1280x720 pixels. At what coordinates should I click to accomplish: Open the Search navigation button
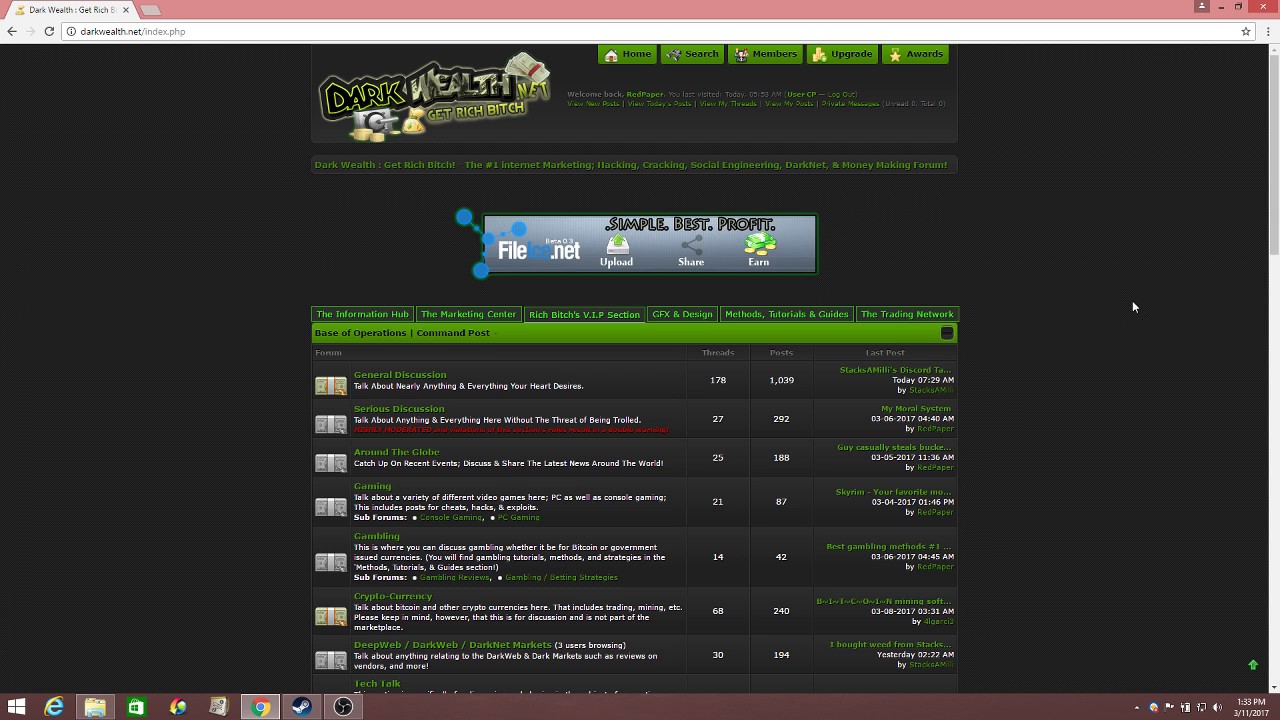[x=692, y=54]
